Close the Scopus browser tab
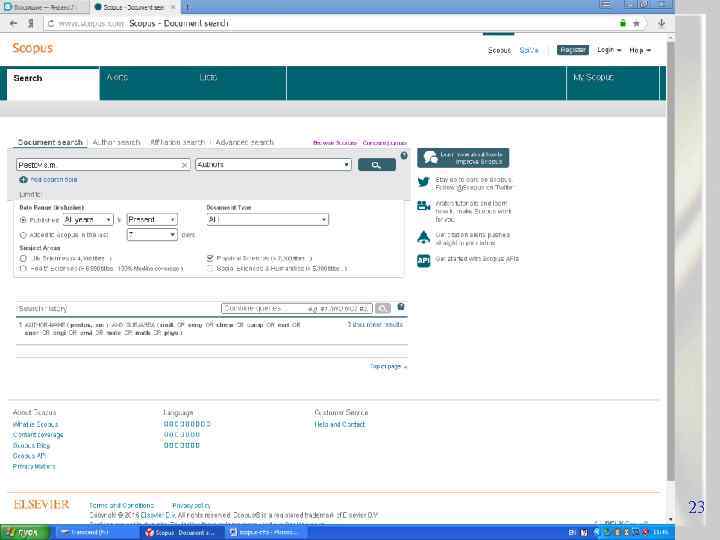This screenshot has width=720, height=540. pos(173,7)
